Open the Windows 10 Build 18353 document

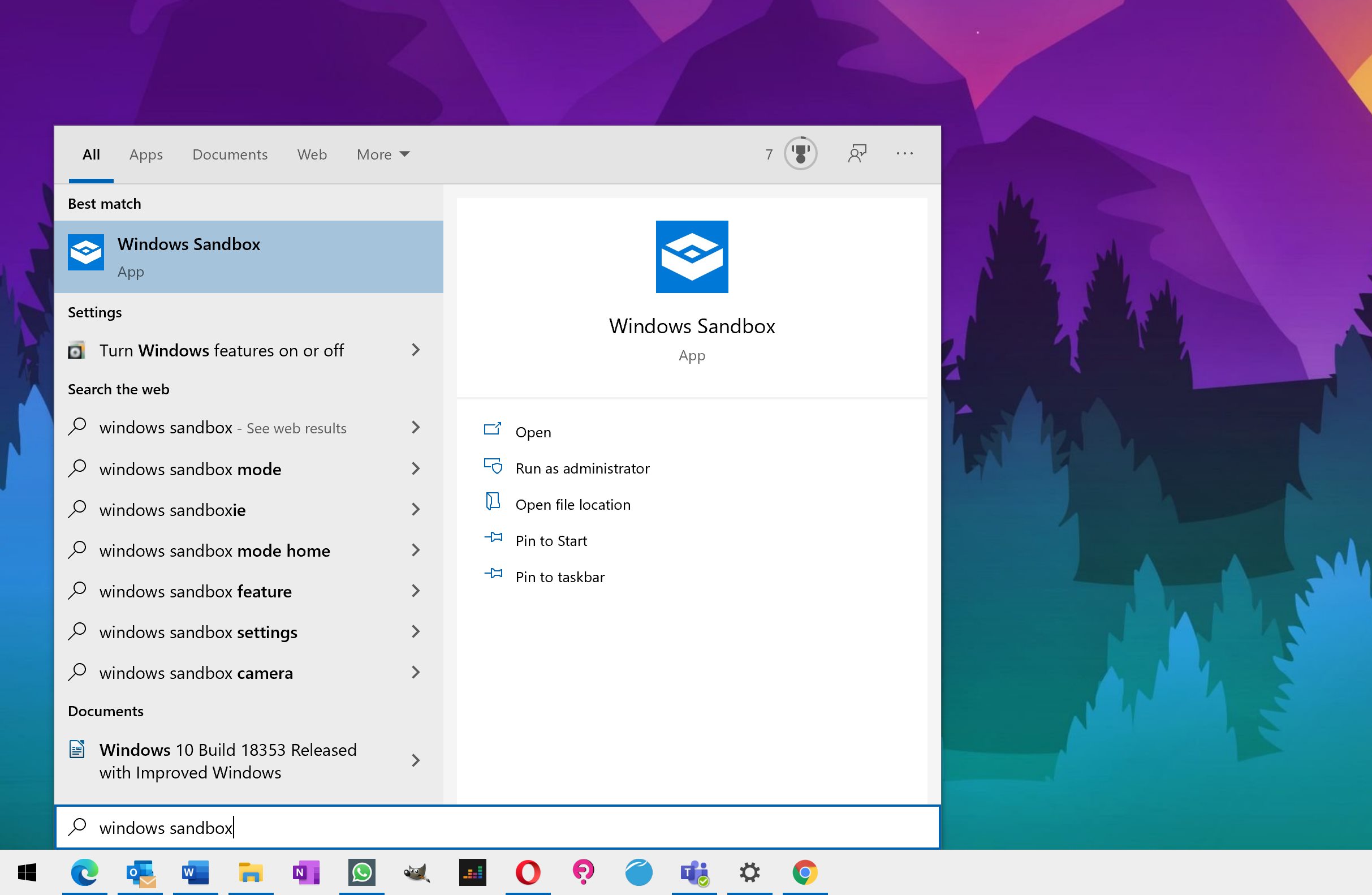click(x=228, y=761)
